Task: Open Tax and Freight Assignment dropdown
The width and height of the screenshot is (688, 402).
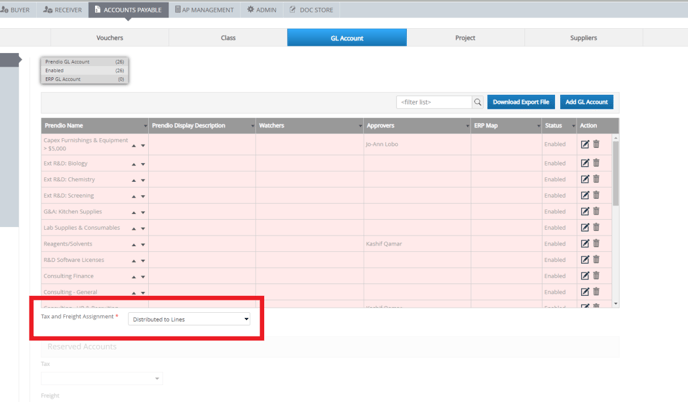Action: (189, 319)
